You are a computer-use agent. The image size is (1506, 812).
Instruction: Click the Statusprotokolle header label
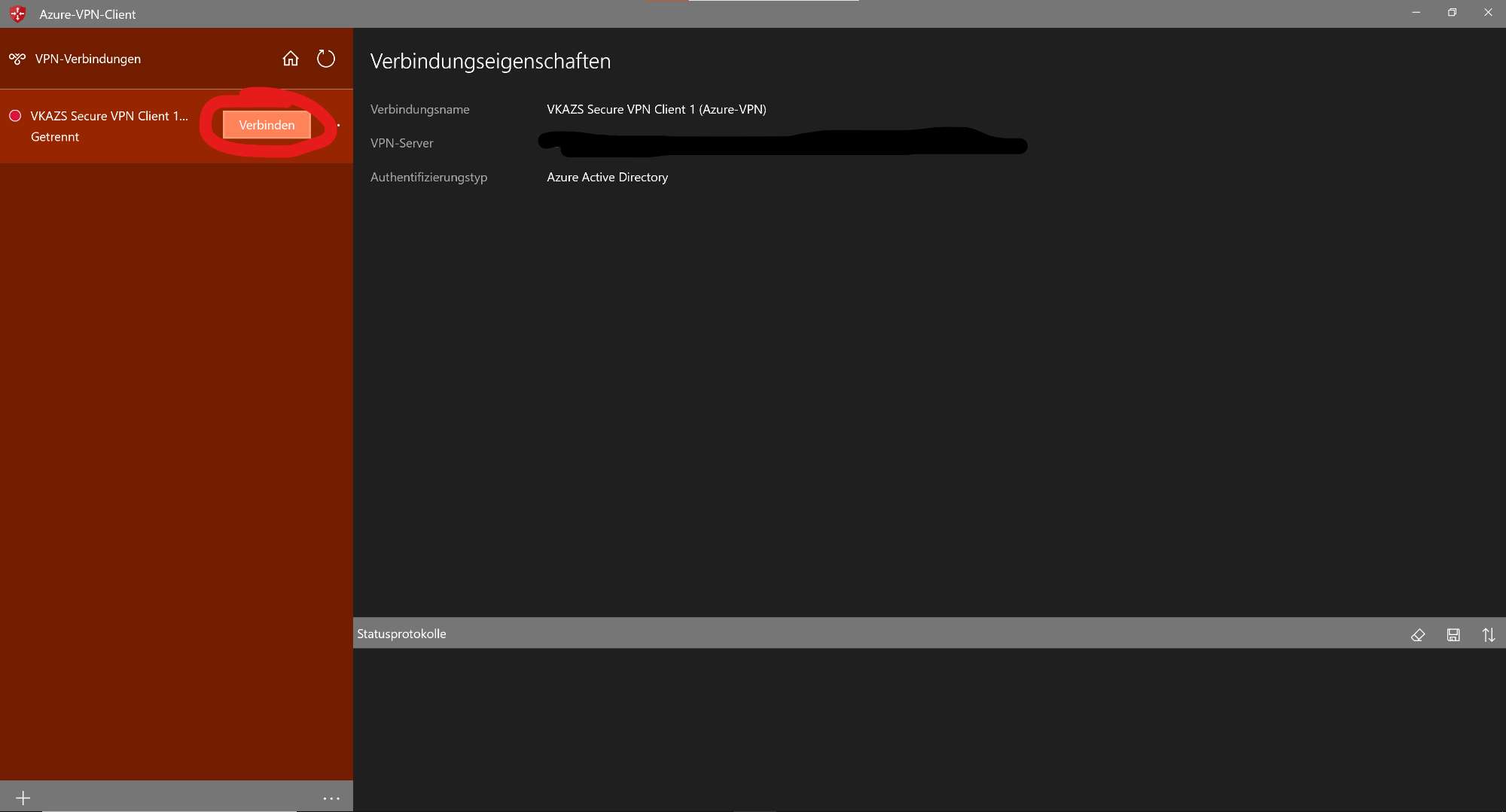(401, 634)
